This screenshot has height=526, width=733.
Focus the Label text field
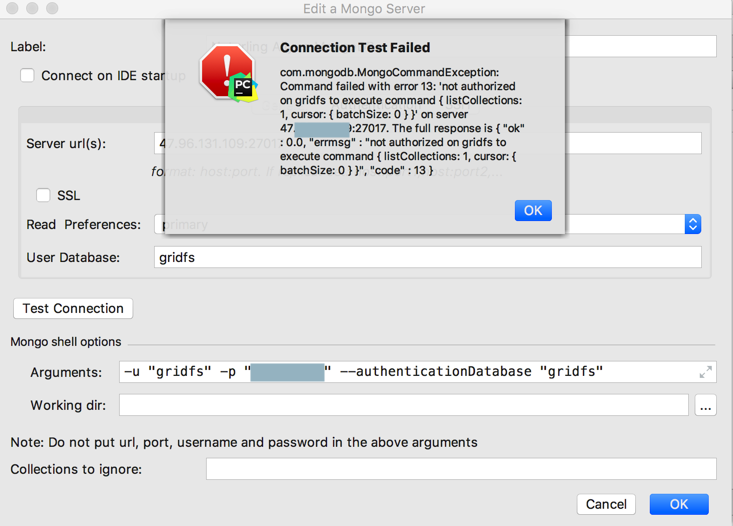point(640,46)
